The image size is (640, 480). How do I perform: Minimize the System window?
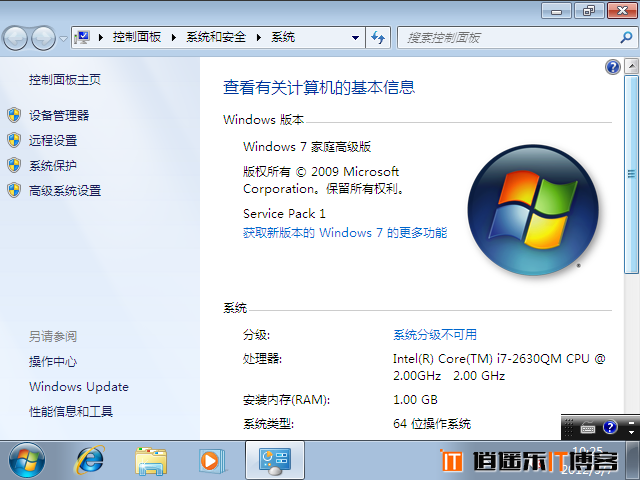556,11
